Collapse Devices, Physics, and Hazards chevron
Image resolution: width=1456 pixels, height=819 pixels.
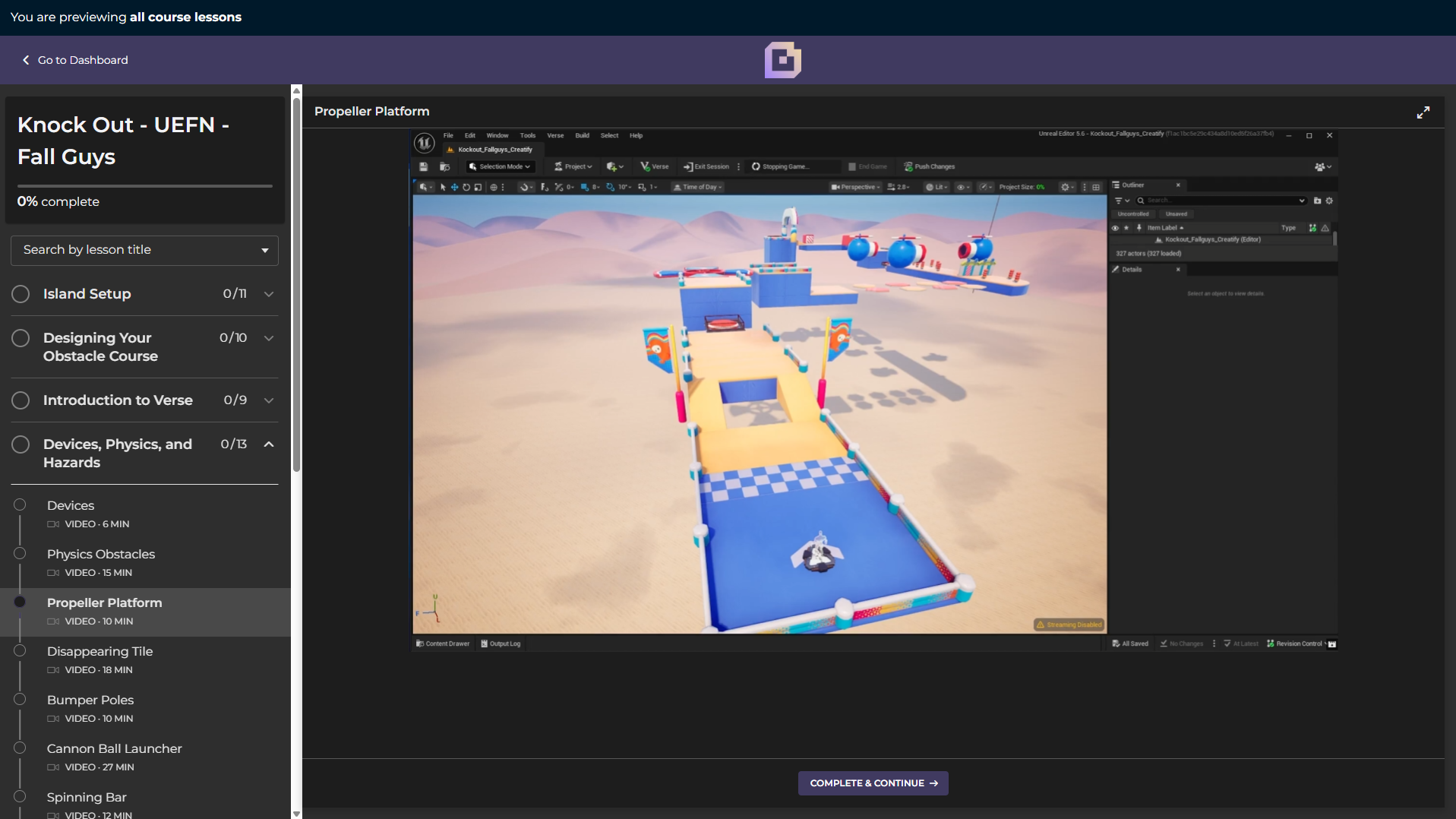[x=269, y=444]
